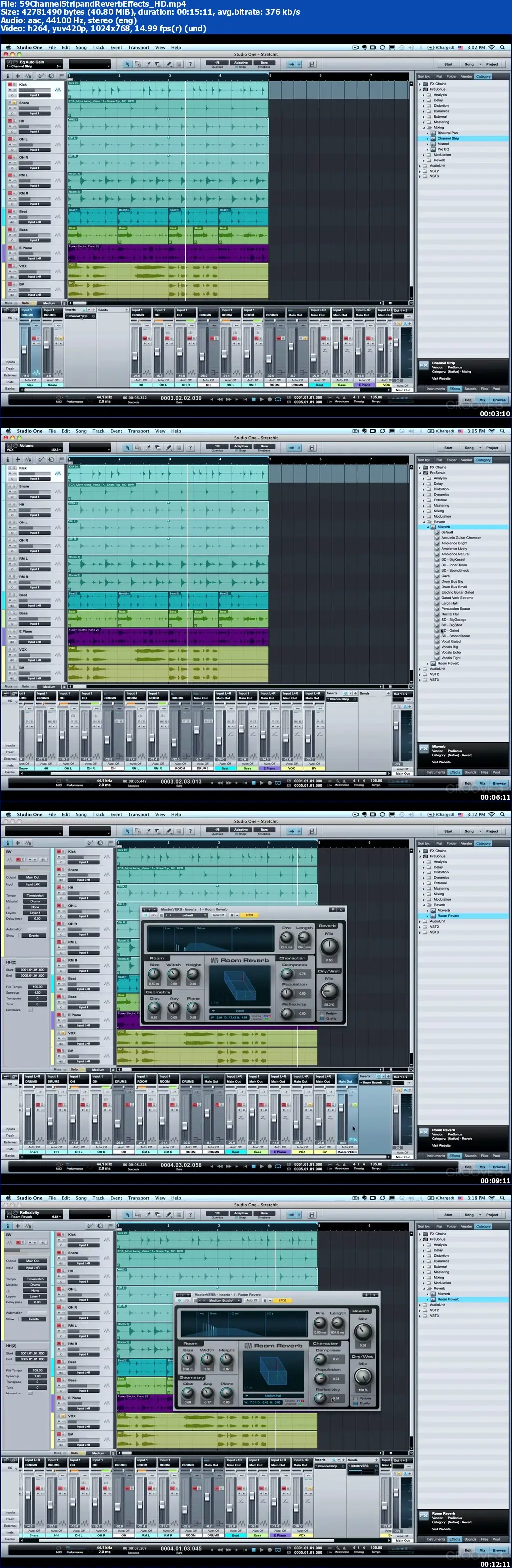Screen dimensions: 512x1568
Task: Switch to Sounds browser tab, frame 00:03:10
Action: pos(470,389)
